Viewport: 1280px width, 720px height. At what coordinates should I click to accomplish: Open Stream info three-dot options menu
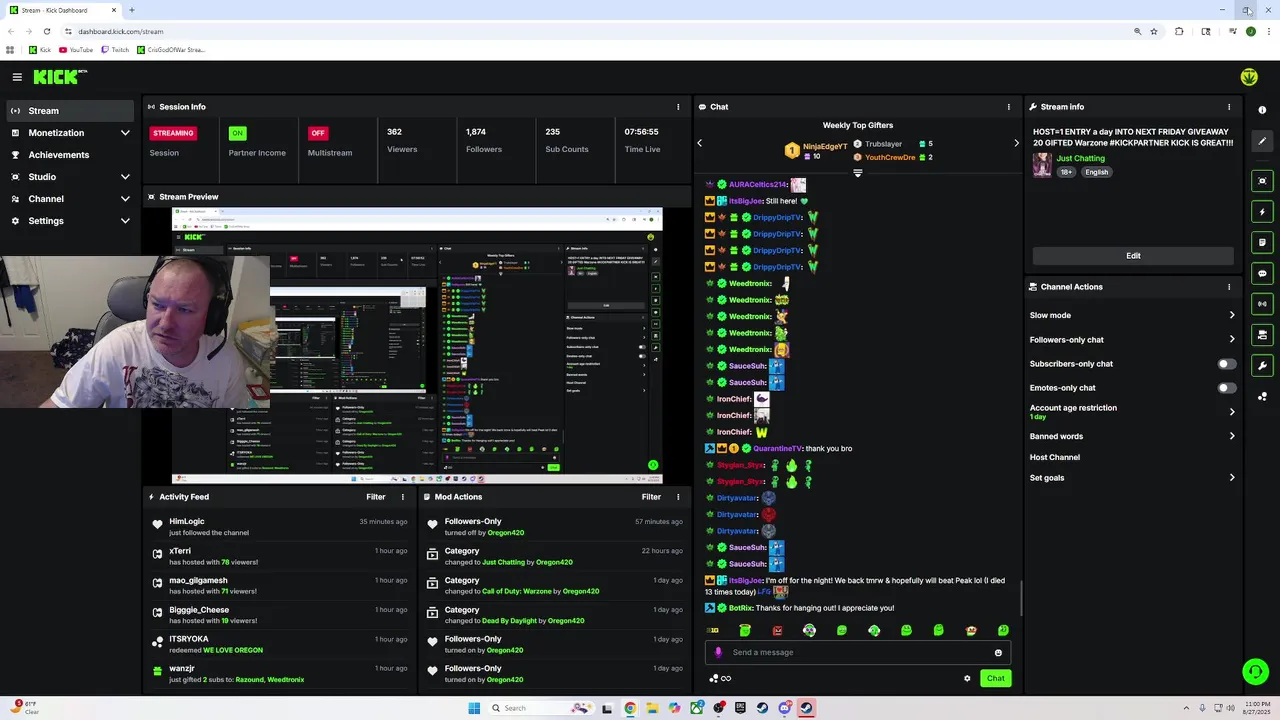[1229, 107]
